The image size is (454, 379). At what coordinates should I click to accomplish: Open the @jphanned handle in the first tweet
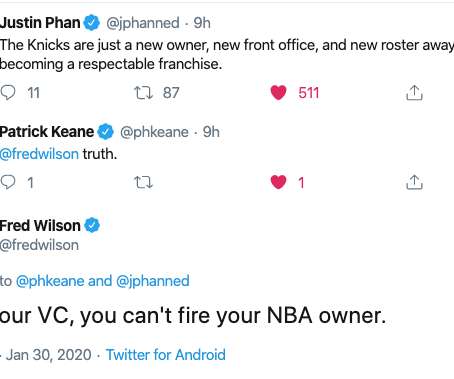click(143, 23)
